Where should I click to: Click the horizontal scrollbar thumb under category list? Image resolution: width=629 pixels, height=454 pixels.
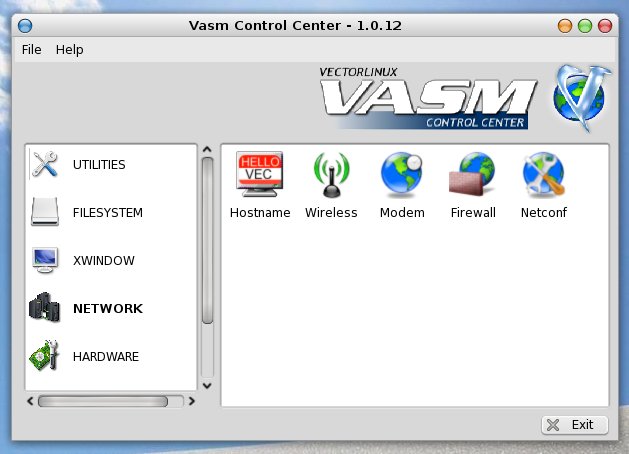(x=103, y=401)
